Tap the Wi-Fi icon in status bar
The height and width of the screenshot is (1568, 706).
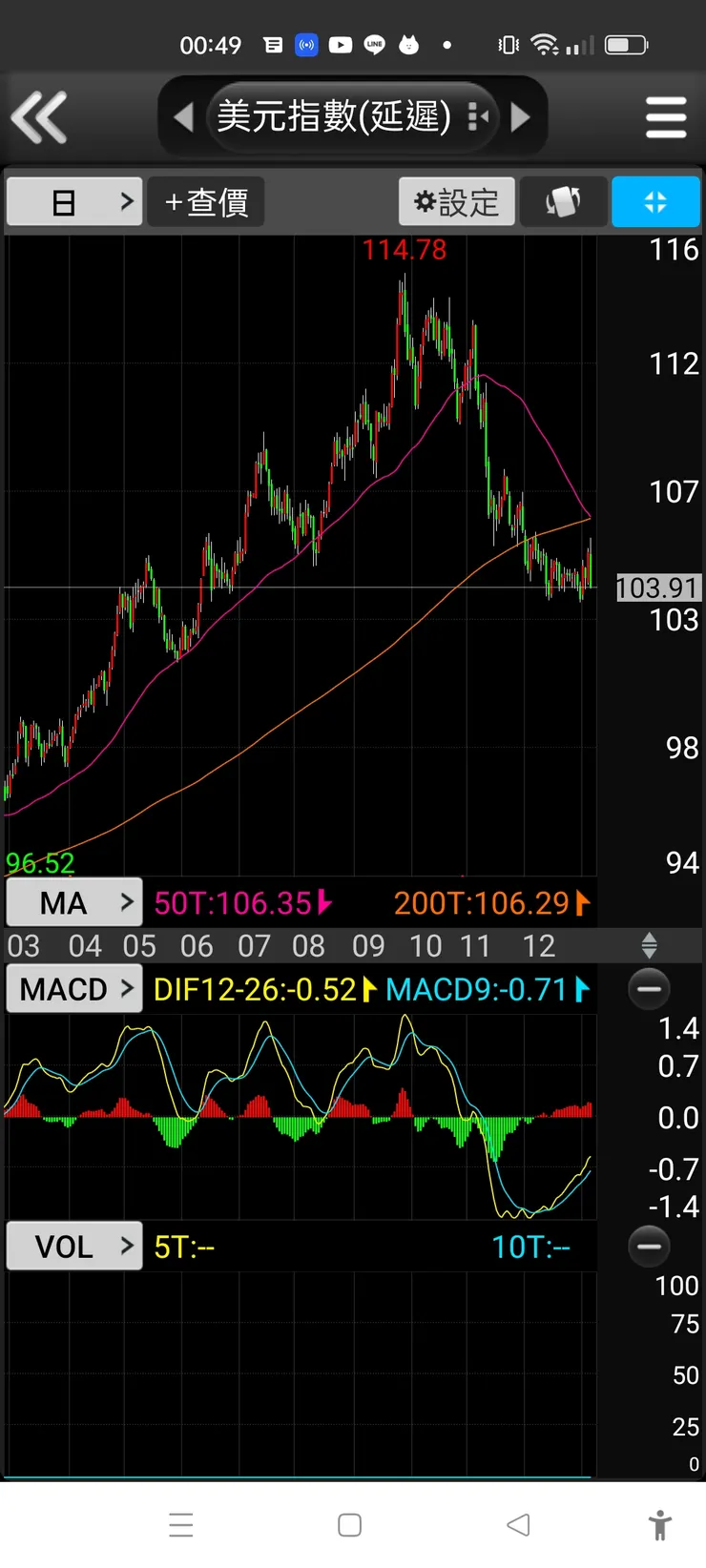[x=544, y=45]
